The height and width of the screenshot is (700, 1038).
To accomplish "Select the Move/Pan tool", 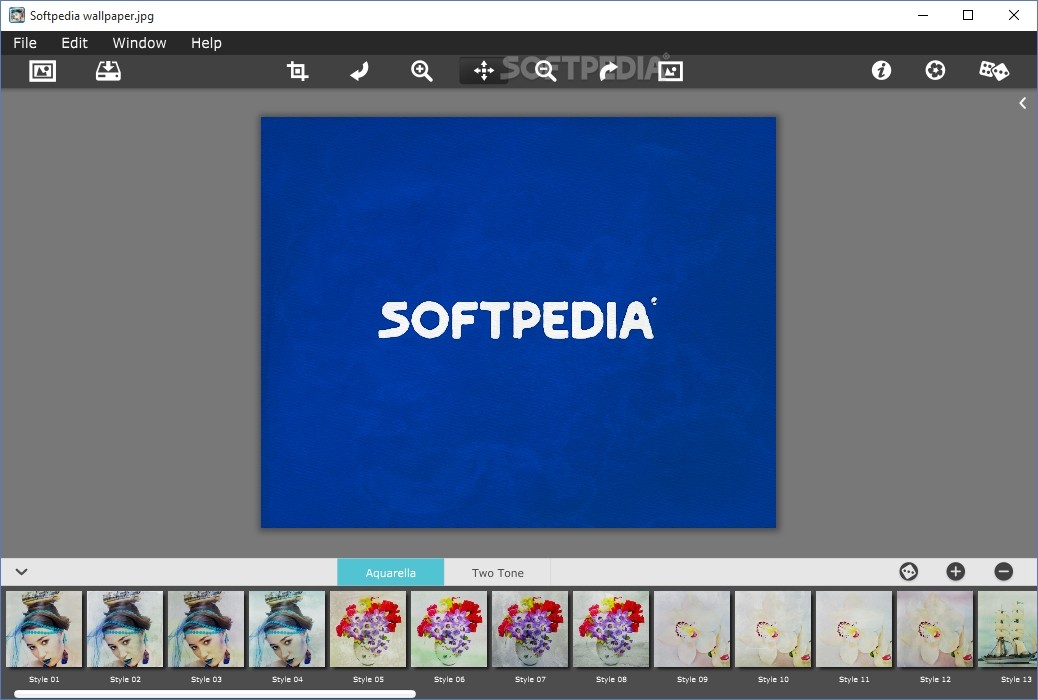I will 484,71.
